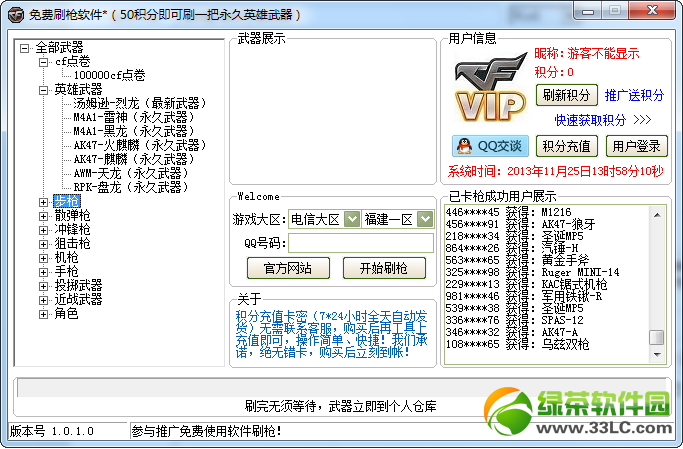Click the CF VIP logo image
The height and width of the screenshot is (449, 683).
[489, 91]
